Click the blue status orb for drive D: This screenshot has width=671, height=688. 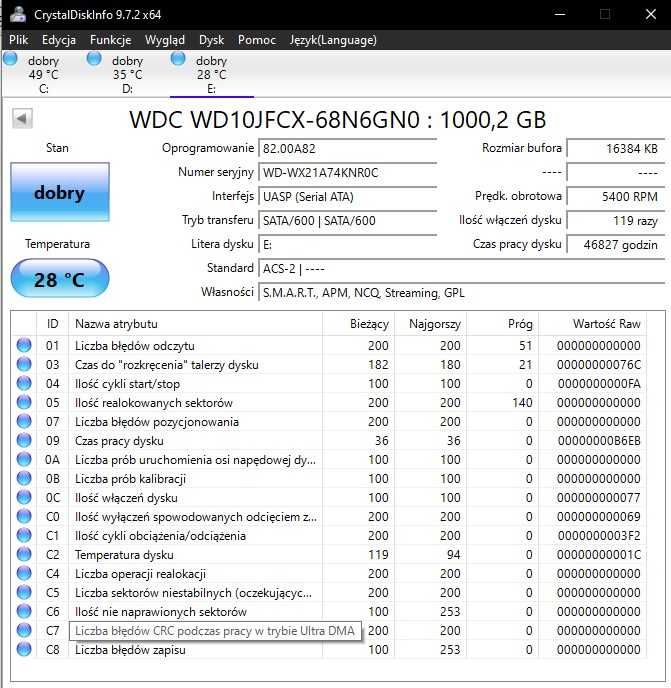(x=94, y=59)
